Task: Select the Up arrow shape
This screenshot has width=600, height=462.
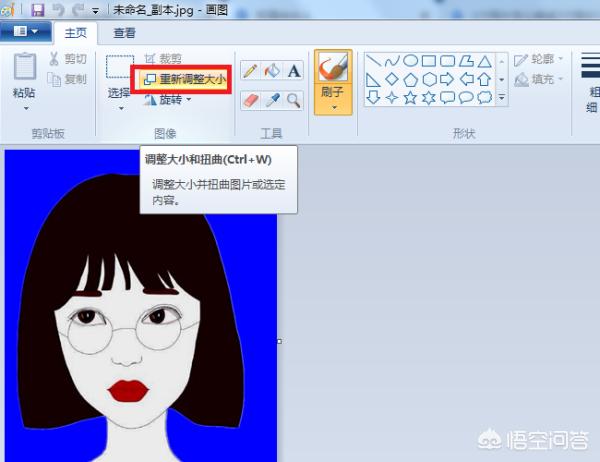Action: point(484,79)
